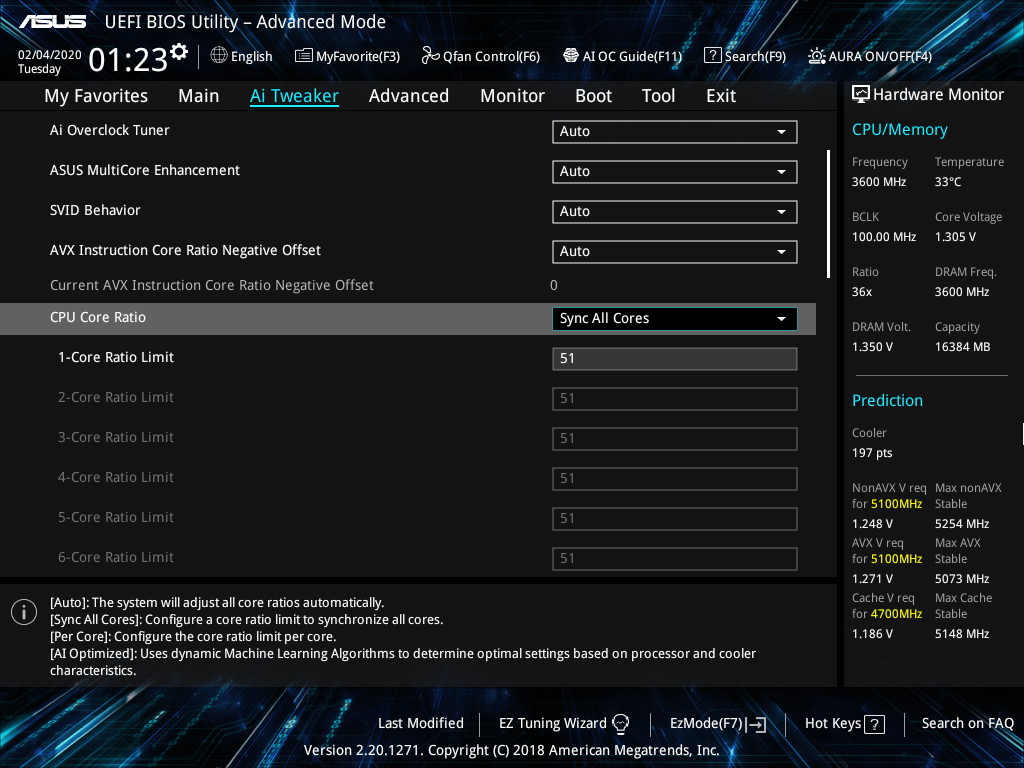This screenshot has height=768, width=1024.
Task: Click the Qfan Control fan icon
Action: pos(430,56)
